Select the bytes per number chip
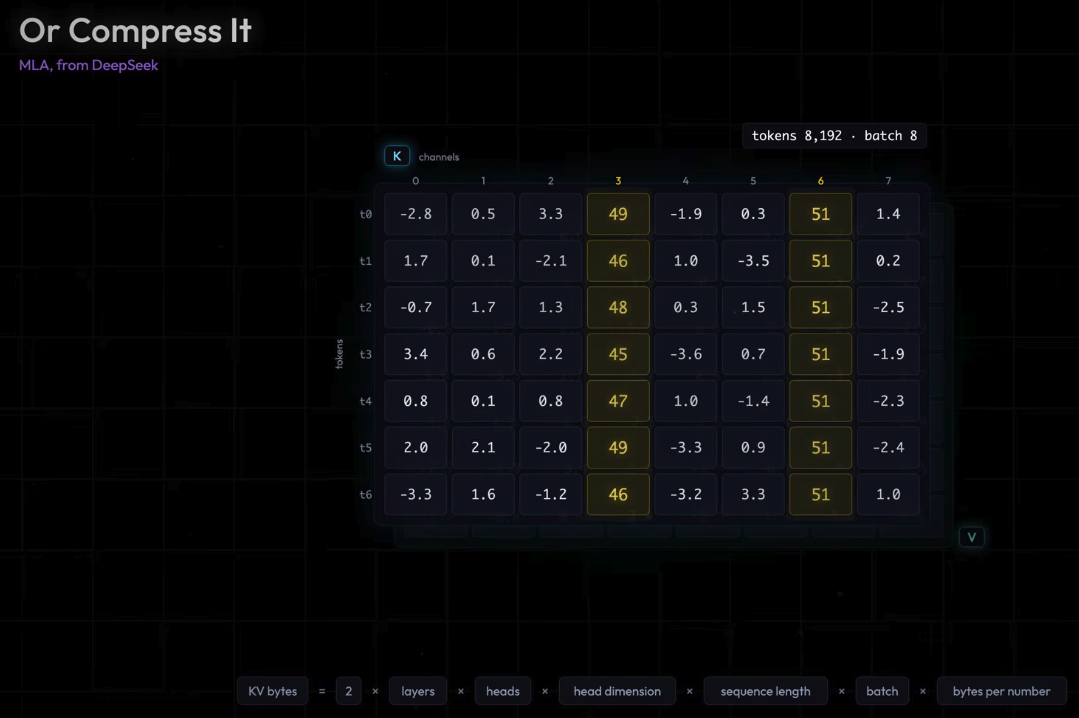1079x718 pixels. [1001, 691]
